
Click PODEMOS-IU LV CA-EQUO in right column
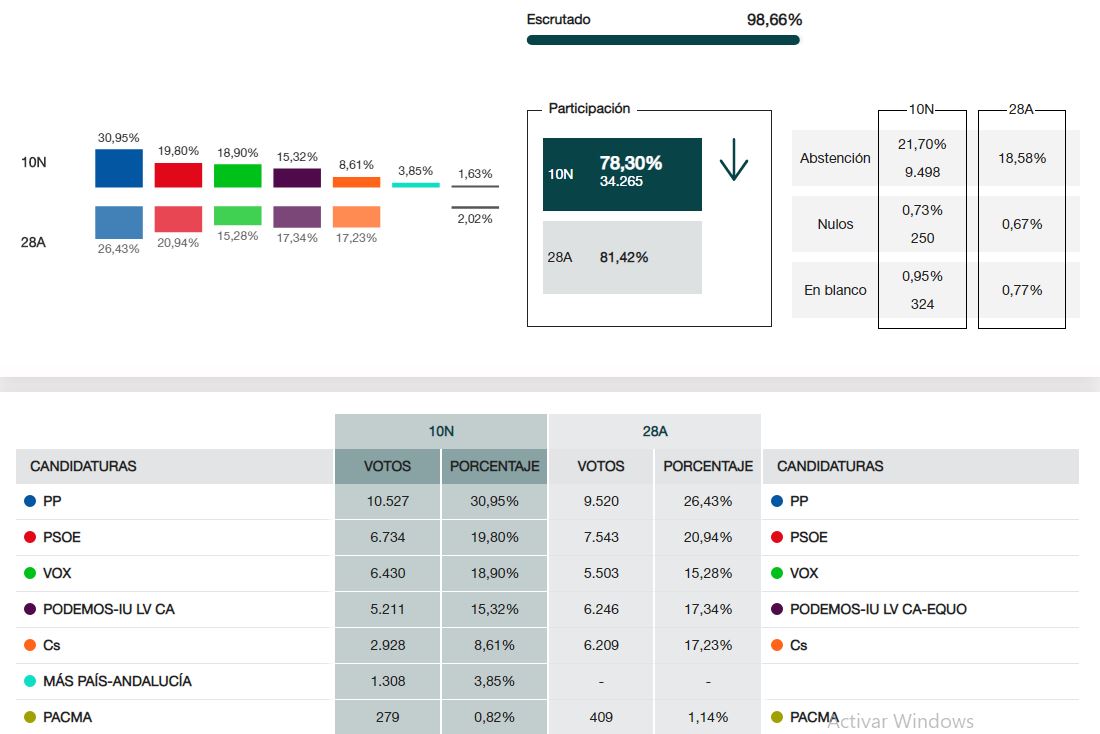point(877,609)
